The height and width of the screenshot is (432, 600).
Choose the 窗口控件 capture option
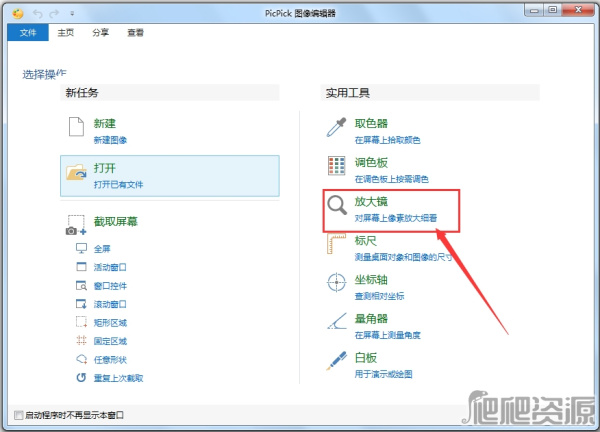[x=110, y=286]
